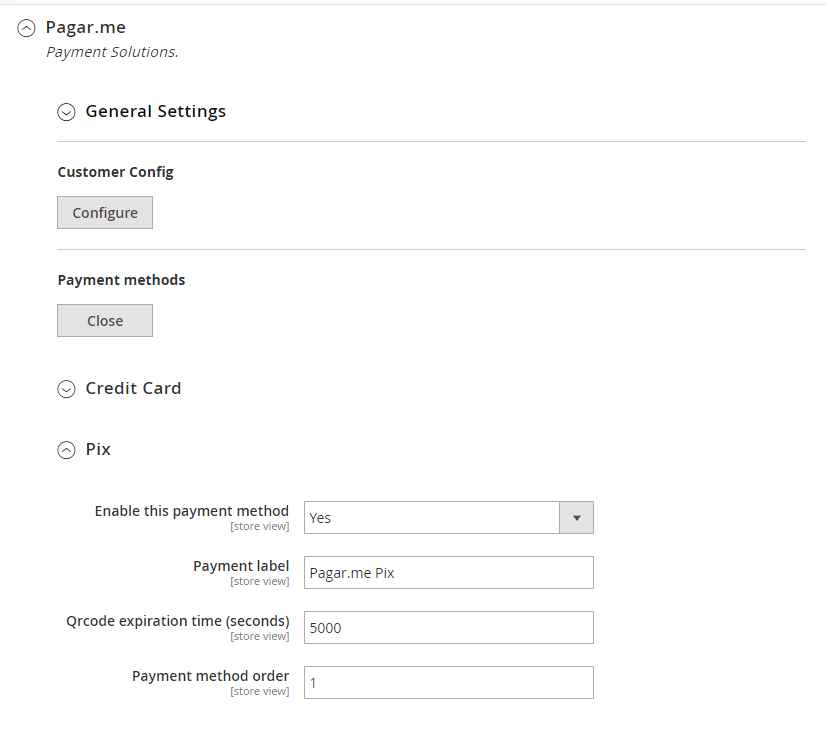Click the Pix heading text

(98, 449)
